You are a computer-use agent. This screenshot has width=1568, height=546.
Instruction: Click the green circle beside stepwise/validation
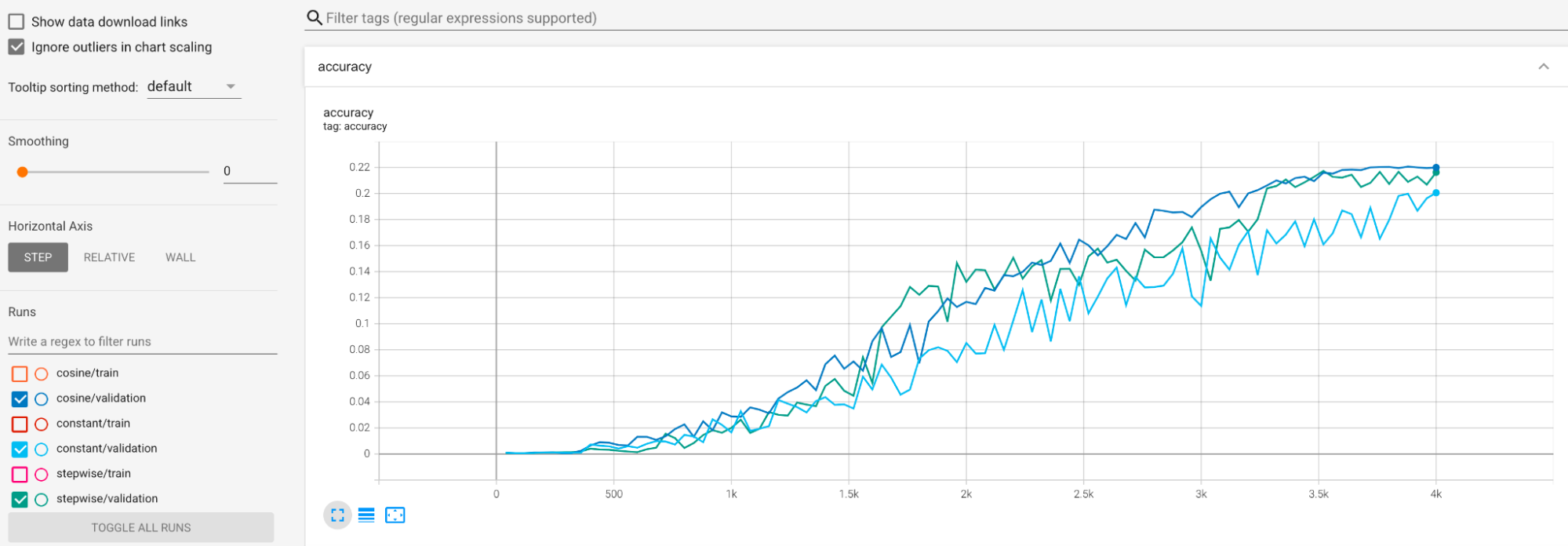pyautogui.click(x=41, y=499)
